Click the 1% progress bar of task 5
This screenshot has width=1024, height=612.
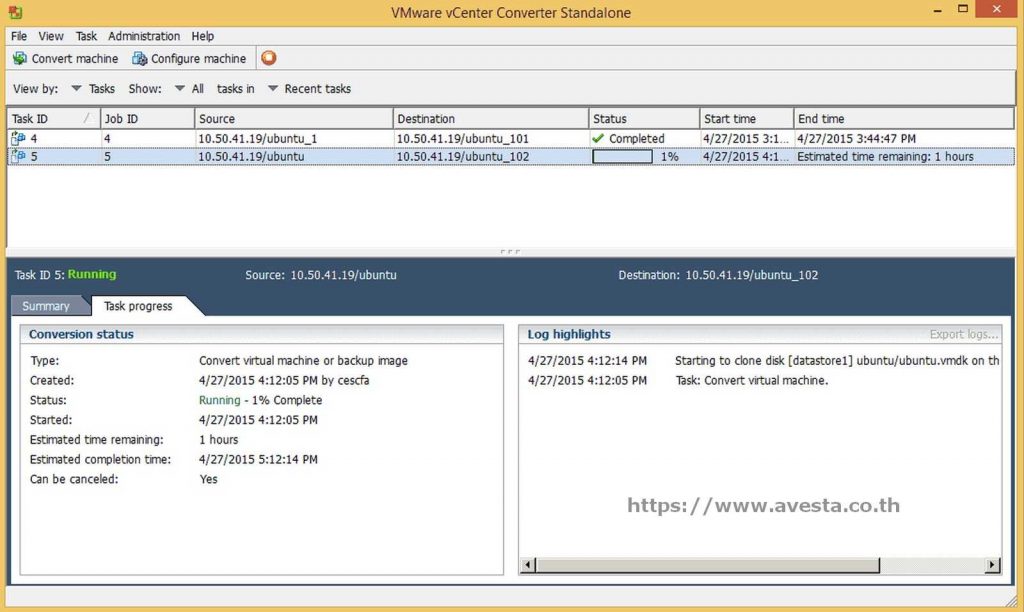click(x=622, y=156)
